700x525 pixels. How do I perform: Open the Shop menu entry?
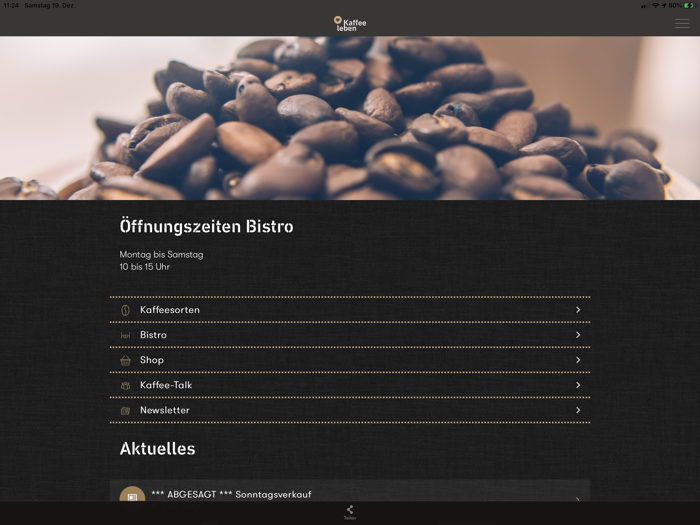coord(350,360)
